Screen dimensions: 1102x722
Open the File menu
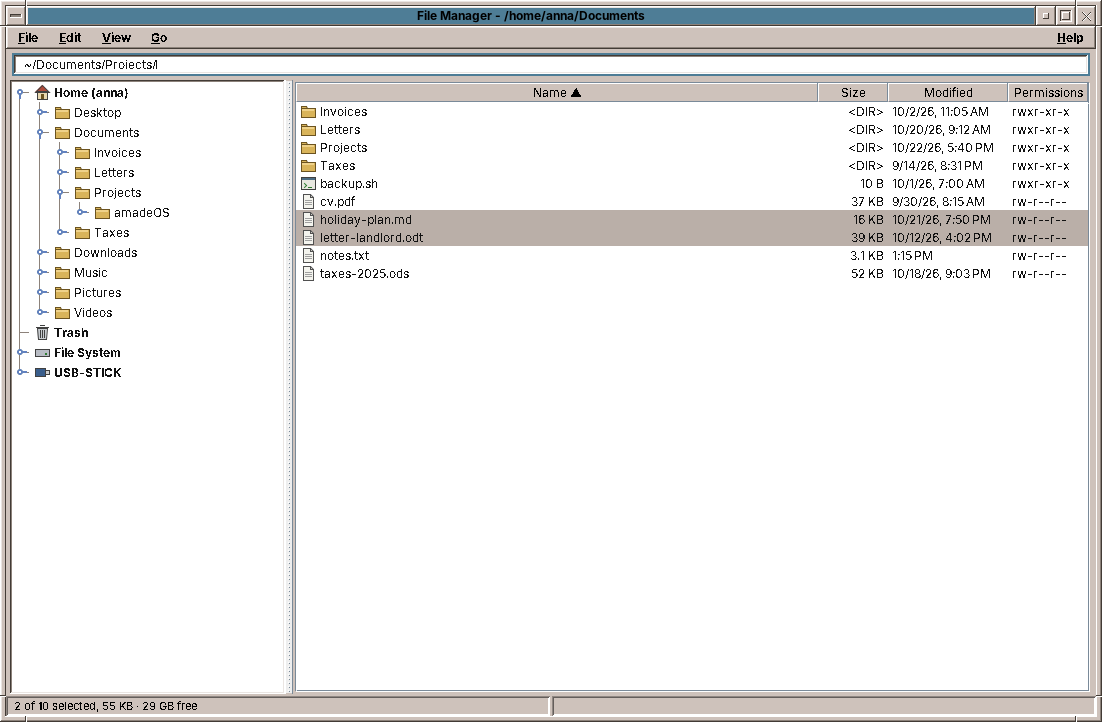[x=28, y=38]
